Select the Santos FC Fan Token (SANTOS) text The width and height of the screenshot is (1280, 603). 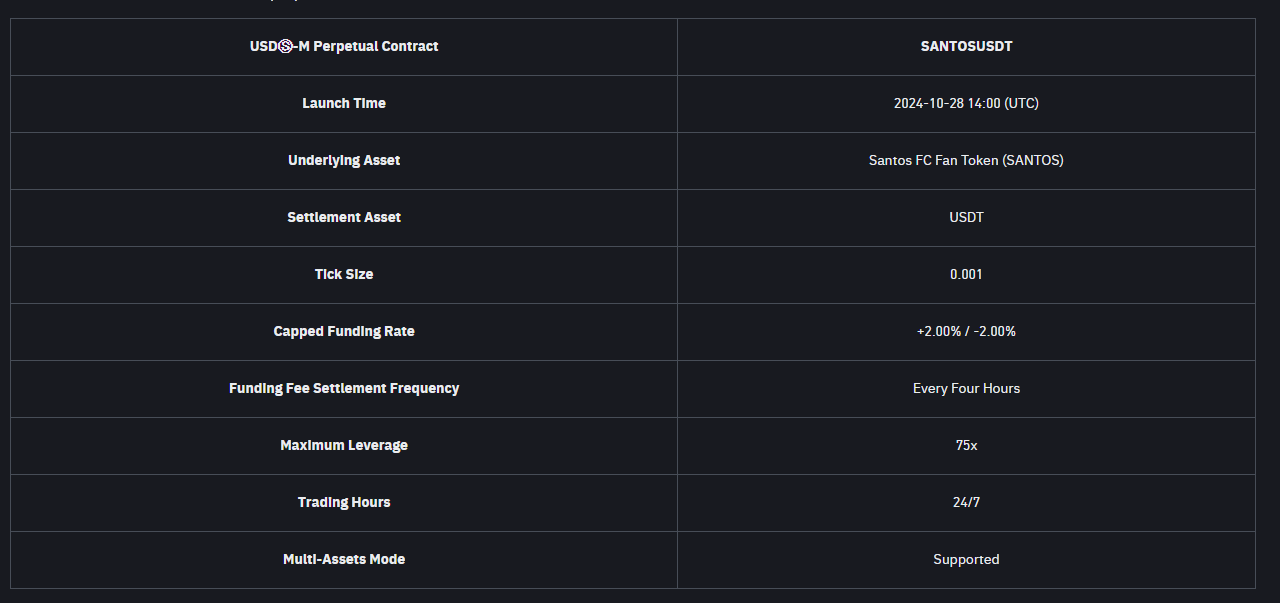[x=966, y=160]
